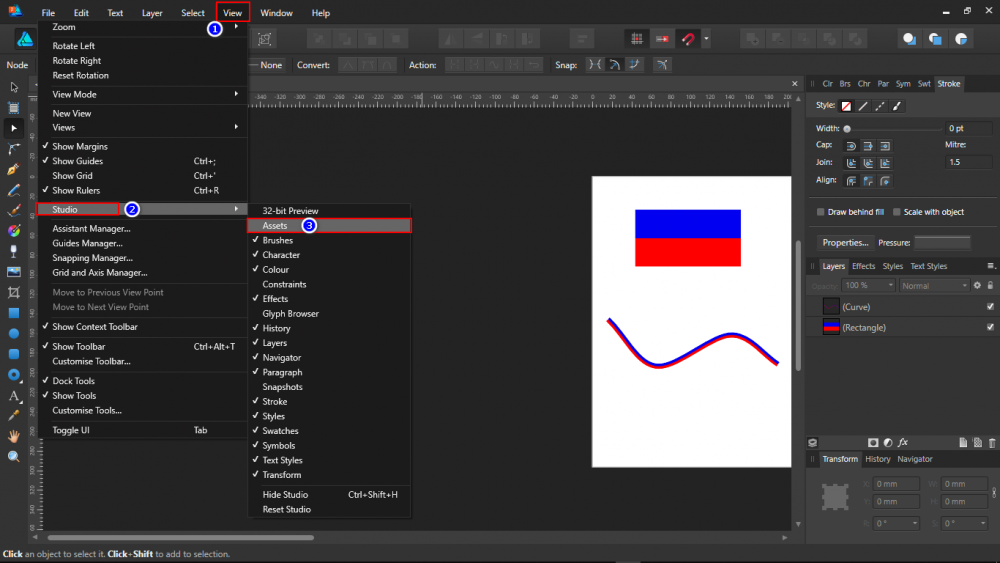Enable Draw behind fill checkbox
Viewport: 1000px width, 563px height.
[x=821, y=212]
